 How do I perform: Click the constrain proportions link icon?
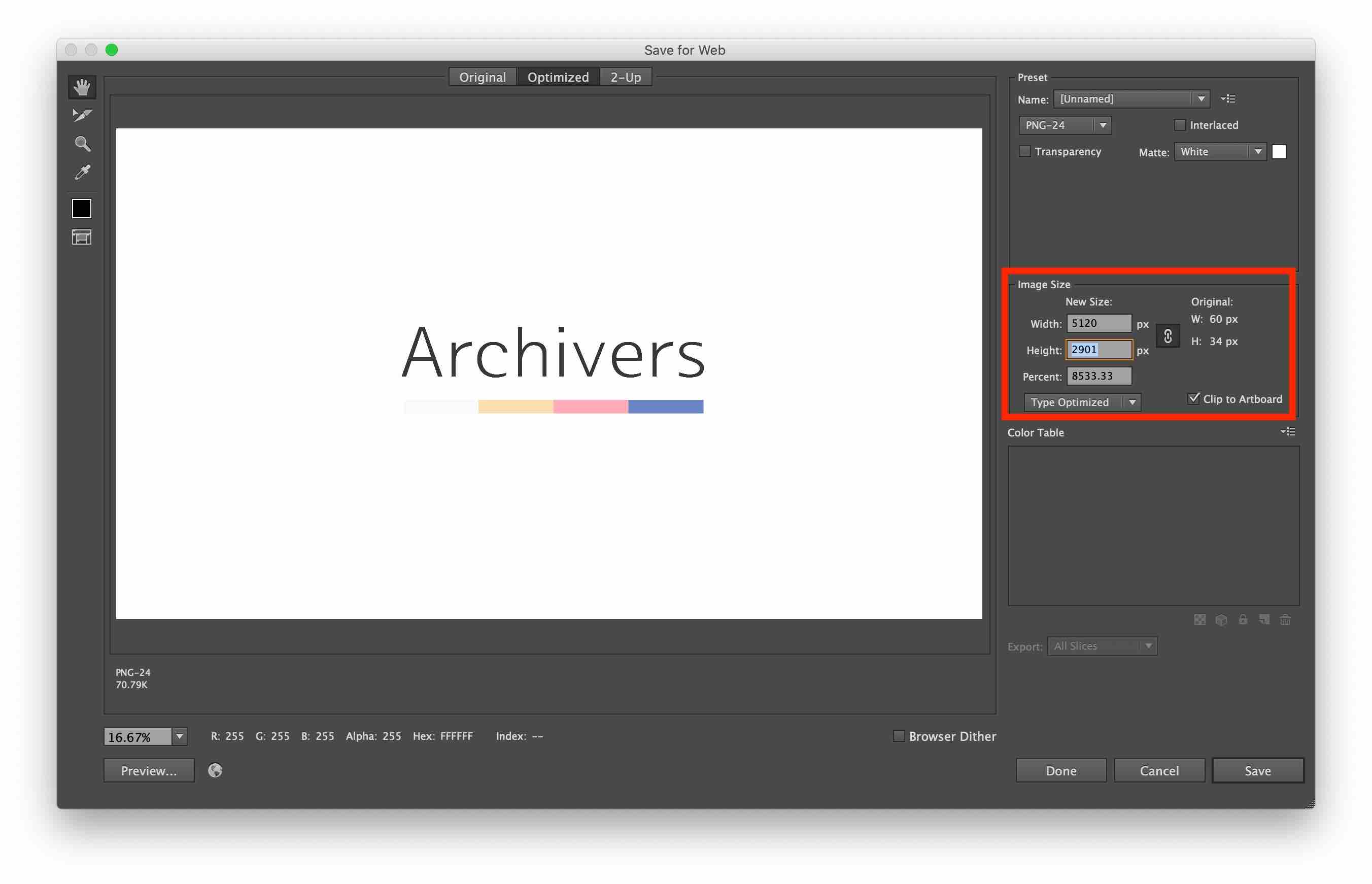[1167, 336]
